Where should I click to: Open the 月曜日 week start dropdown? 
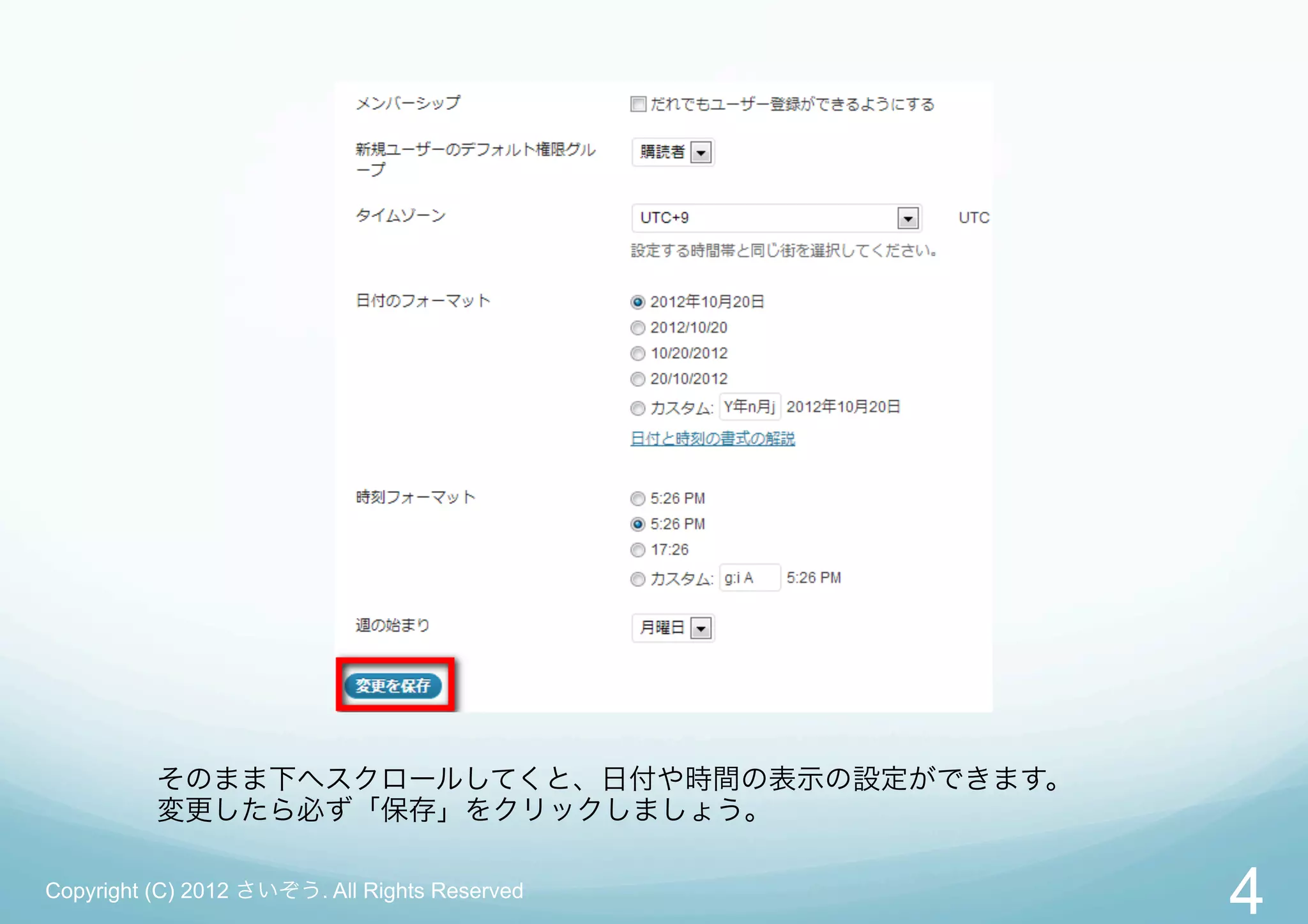[x=673, y=628]
